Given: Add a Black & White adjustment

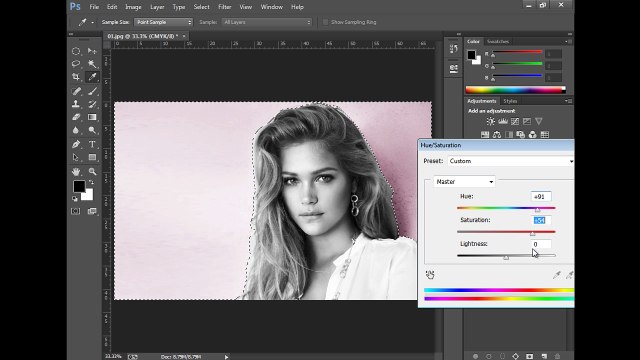Looking at the screenshot, I should pos(509,135).
